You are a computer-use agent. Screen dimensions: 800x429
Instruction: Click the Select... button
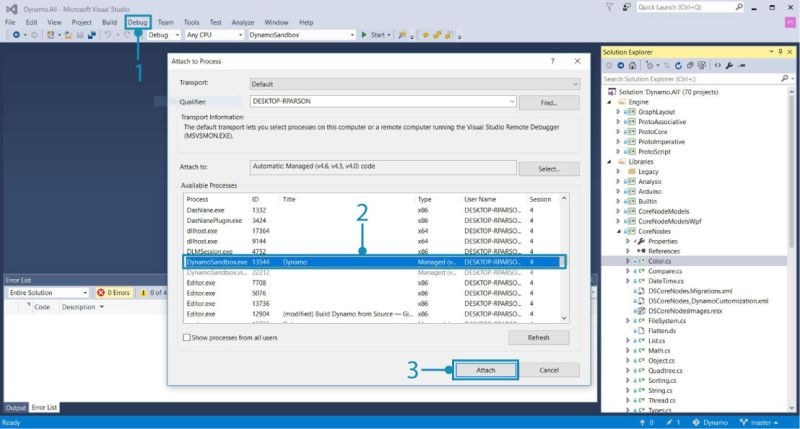click(x=549, y=169)
